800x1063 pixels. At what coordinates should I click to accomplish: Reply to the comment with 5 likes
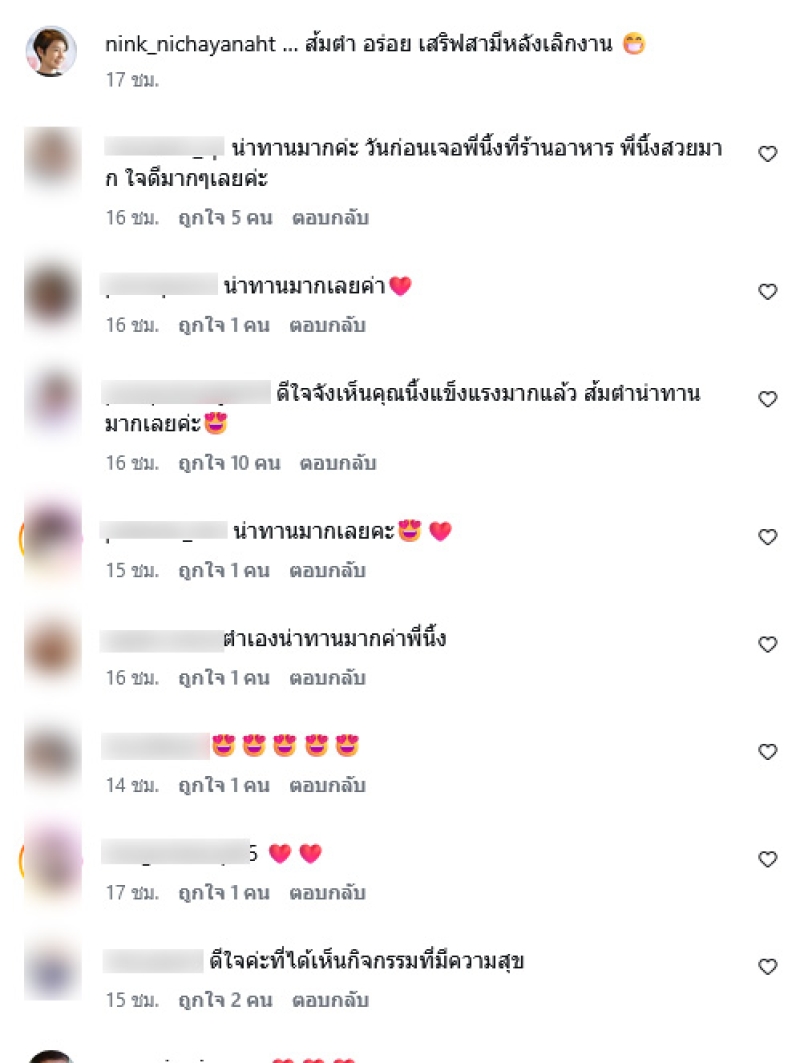pos(330,218)
